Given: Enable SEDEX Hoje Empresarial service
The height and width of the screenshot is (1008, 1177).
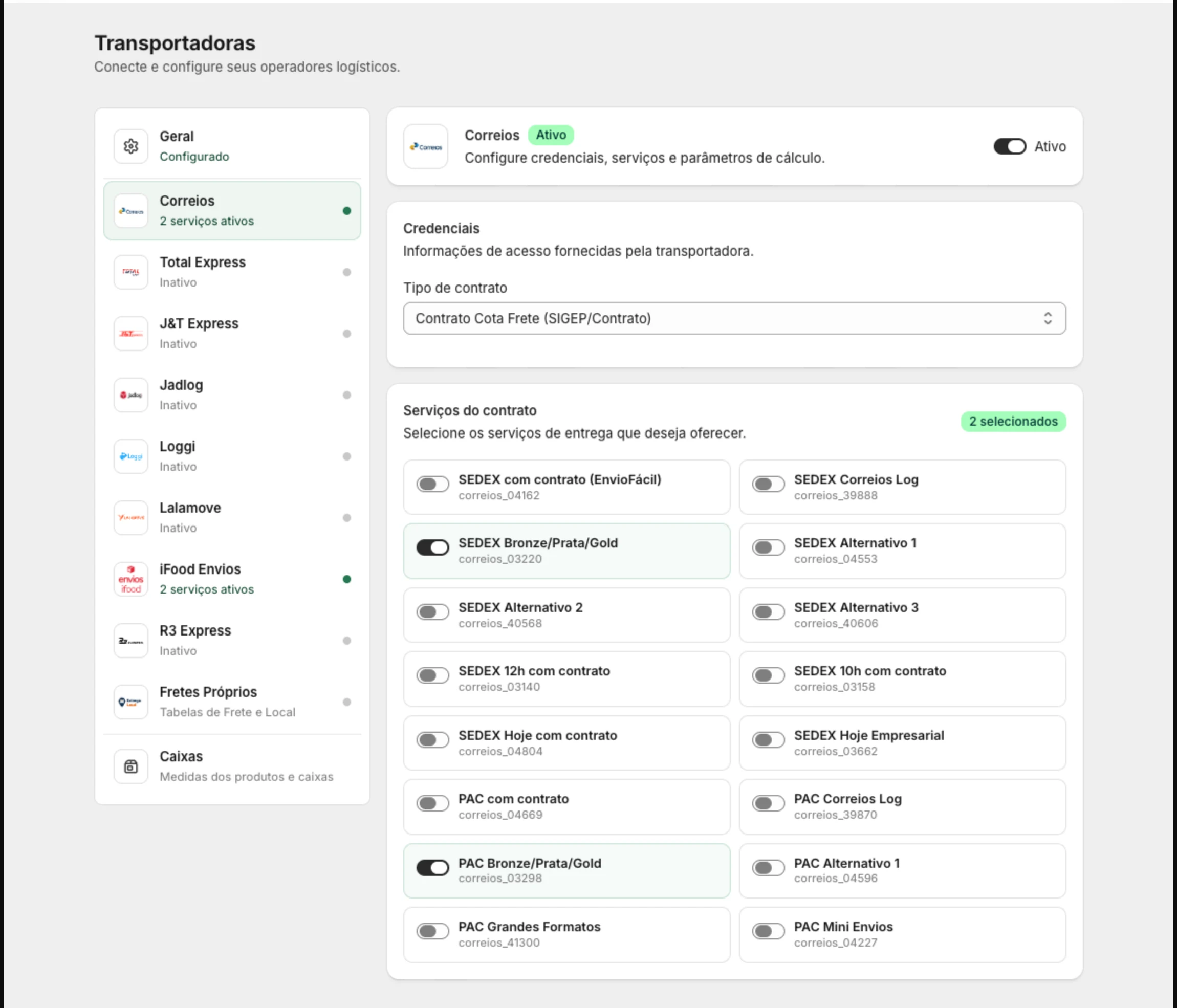Looking at the screenshot, I should pos(768,740).
